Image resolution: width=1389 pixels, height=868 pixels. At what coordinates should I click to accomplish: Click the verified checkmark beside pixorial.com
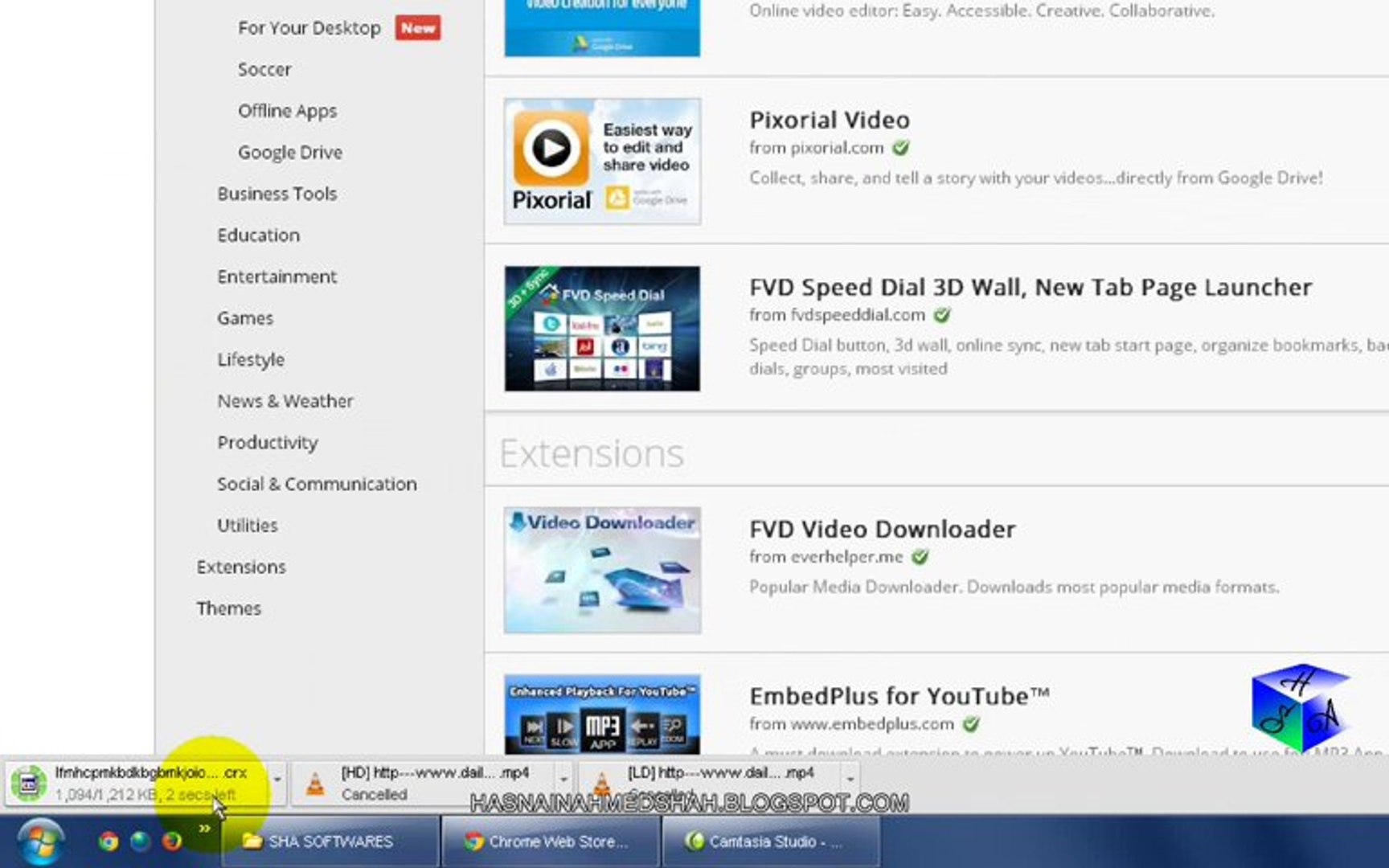(902, 147)
